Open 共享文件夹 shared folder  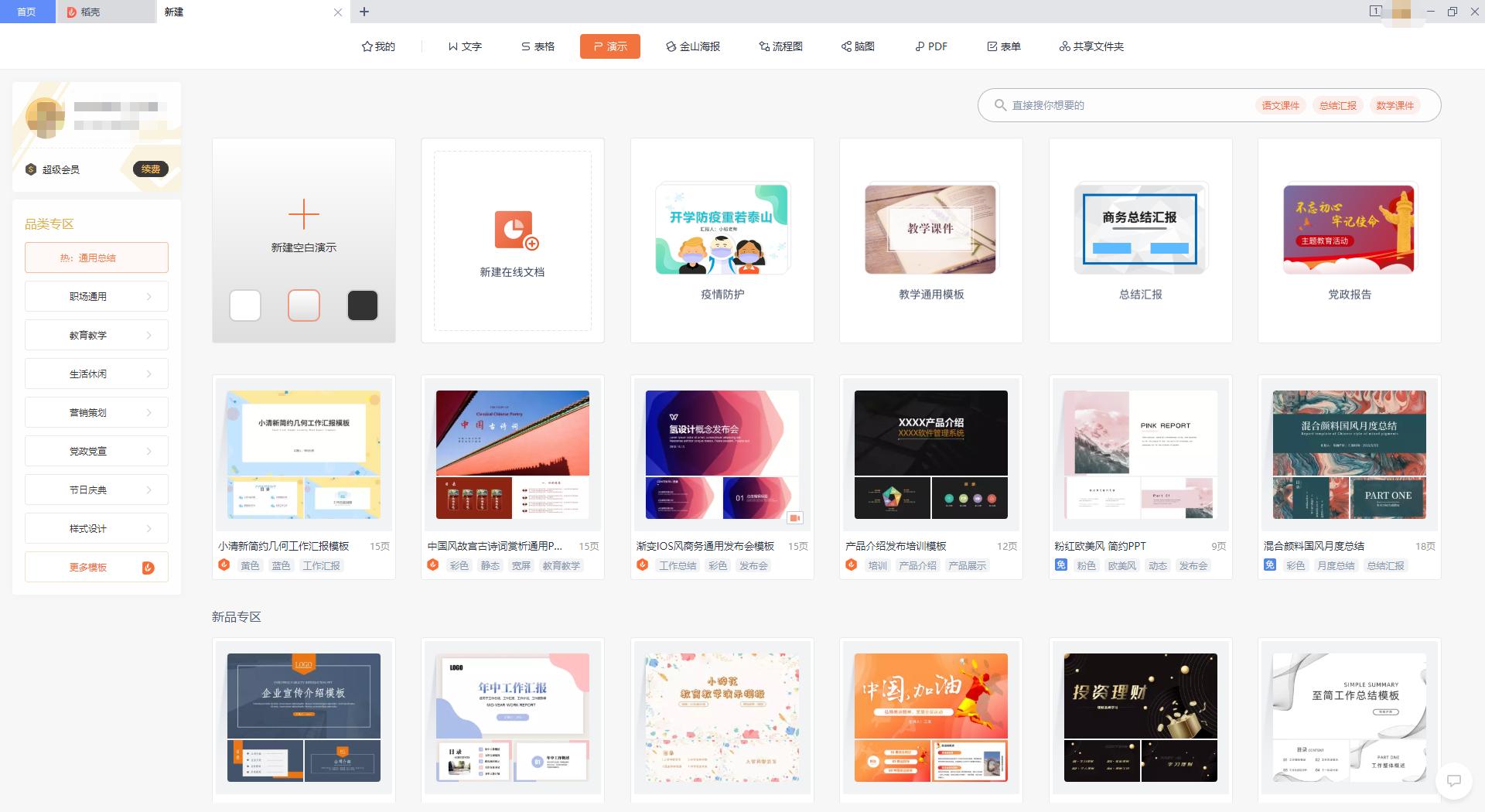[x=1091, y=46]
